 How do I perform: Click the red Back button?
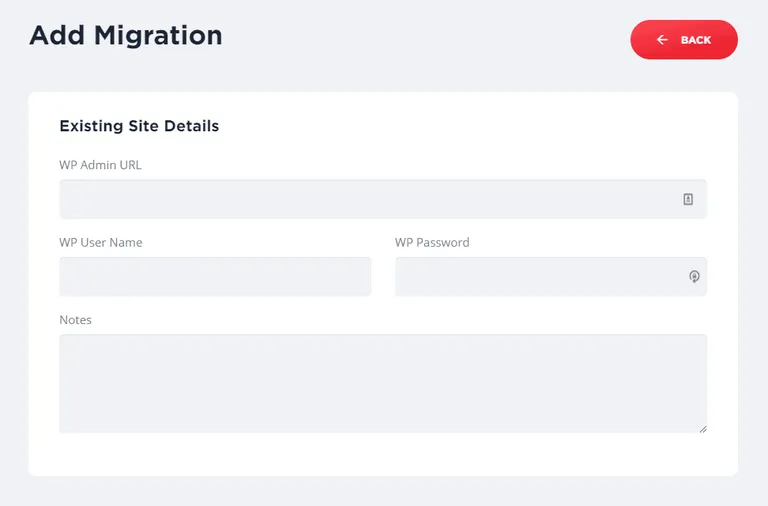[684, 40]
